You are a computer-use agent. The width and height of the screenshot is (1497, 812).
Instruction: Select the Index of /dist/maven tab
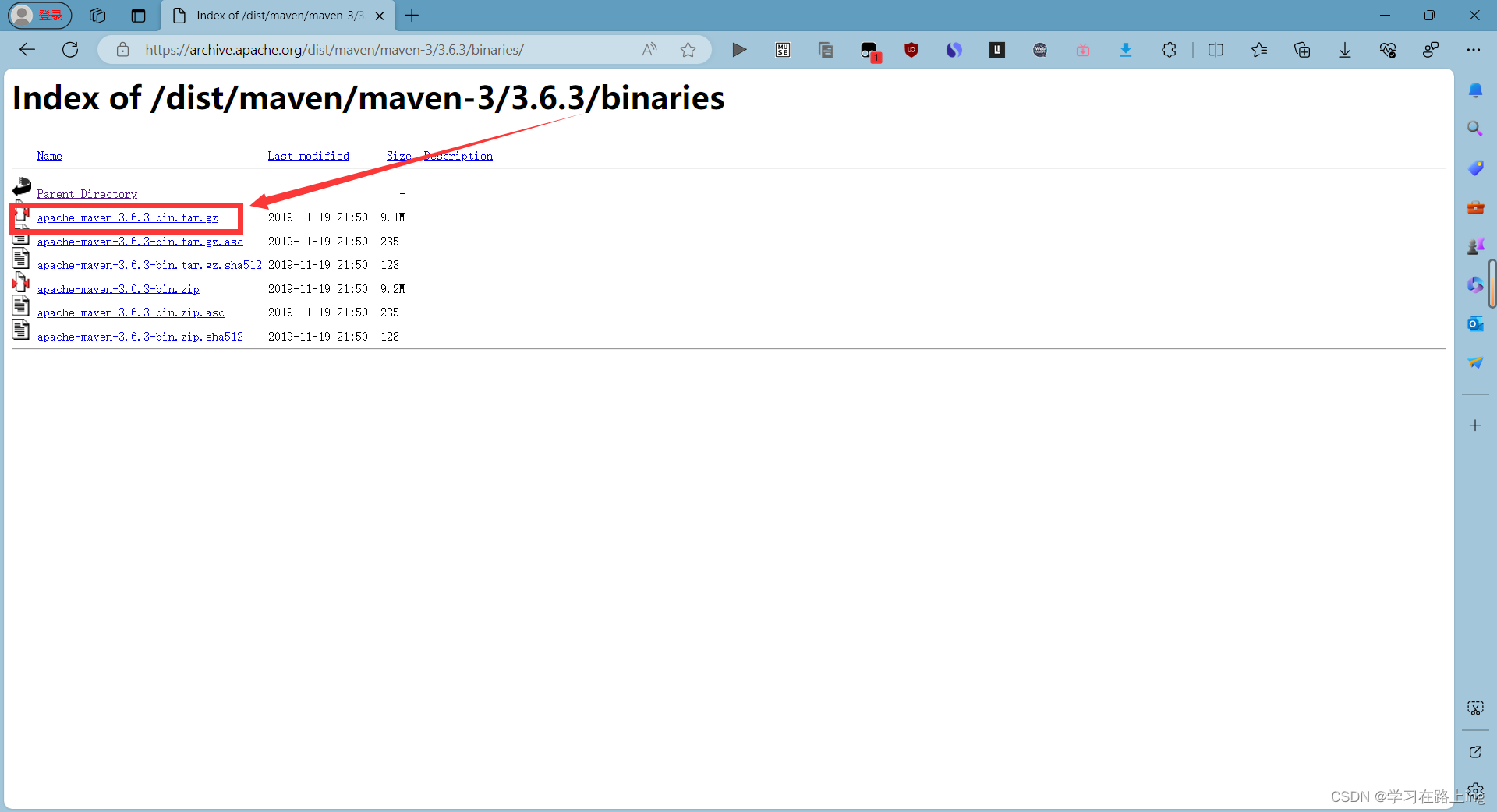(x=278, y=16)
